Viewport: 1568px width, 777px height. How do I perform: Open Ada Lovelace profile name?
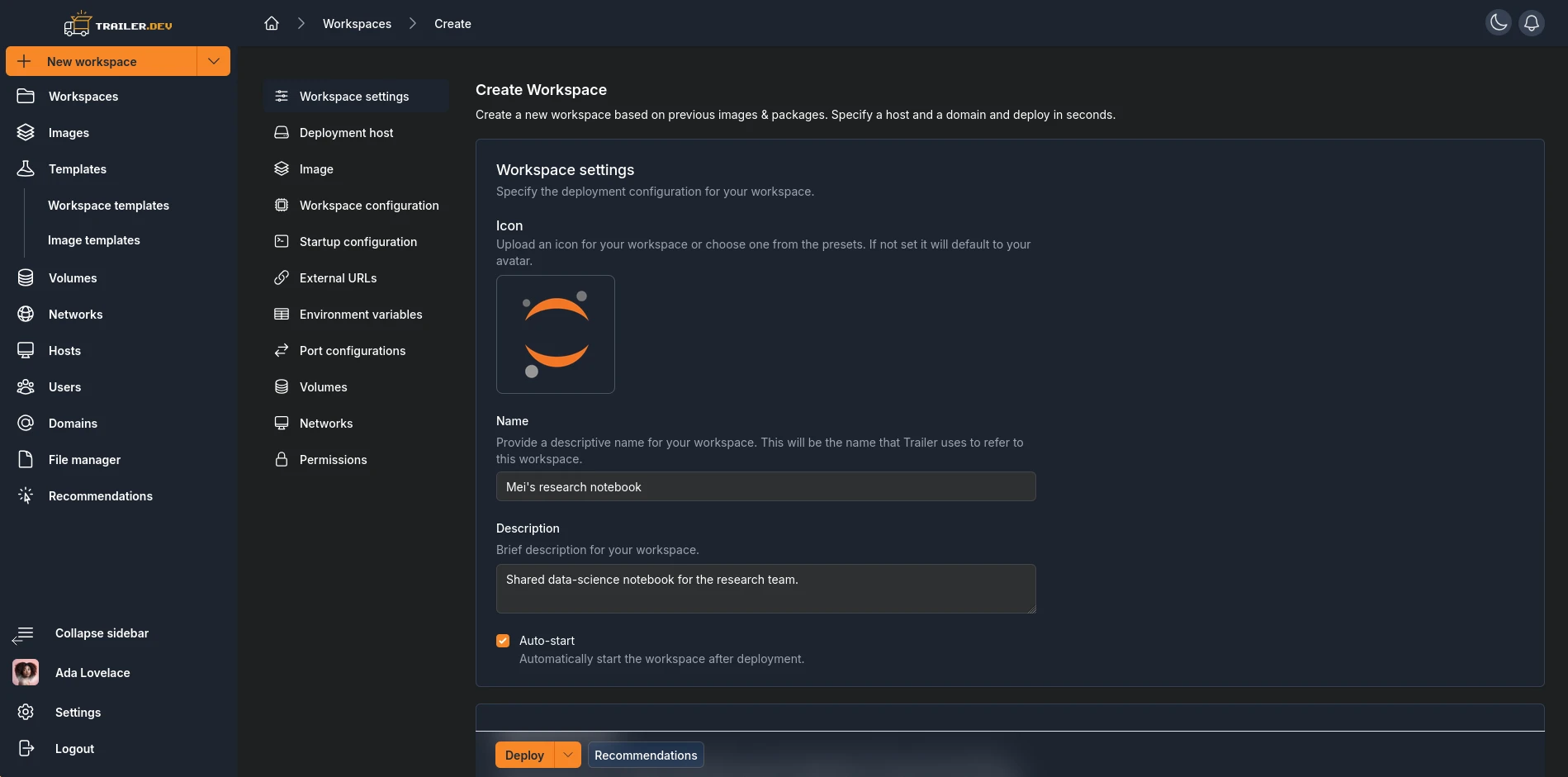[92, 672]
